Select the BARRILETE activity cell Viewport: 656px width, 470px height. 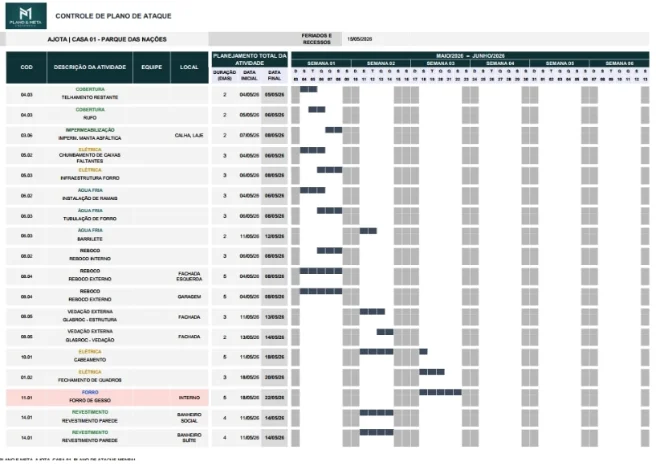(x=90, y=239)
